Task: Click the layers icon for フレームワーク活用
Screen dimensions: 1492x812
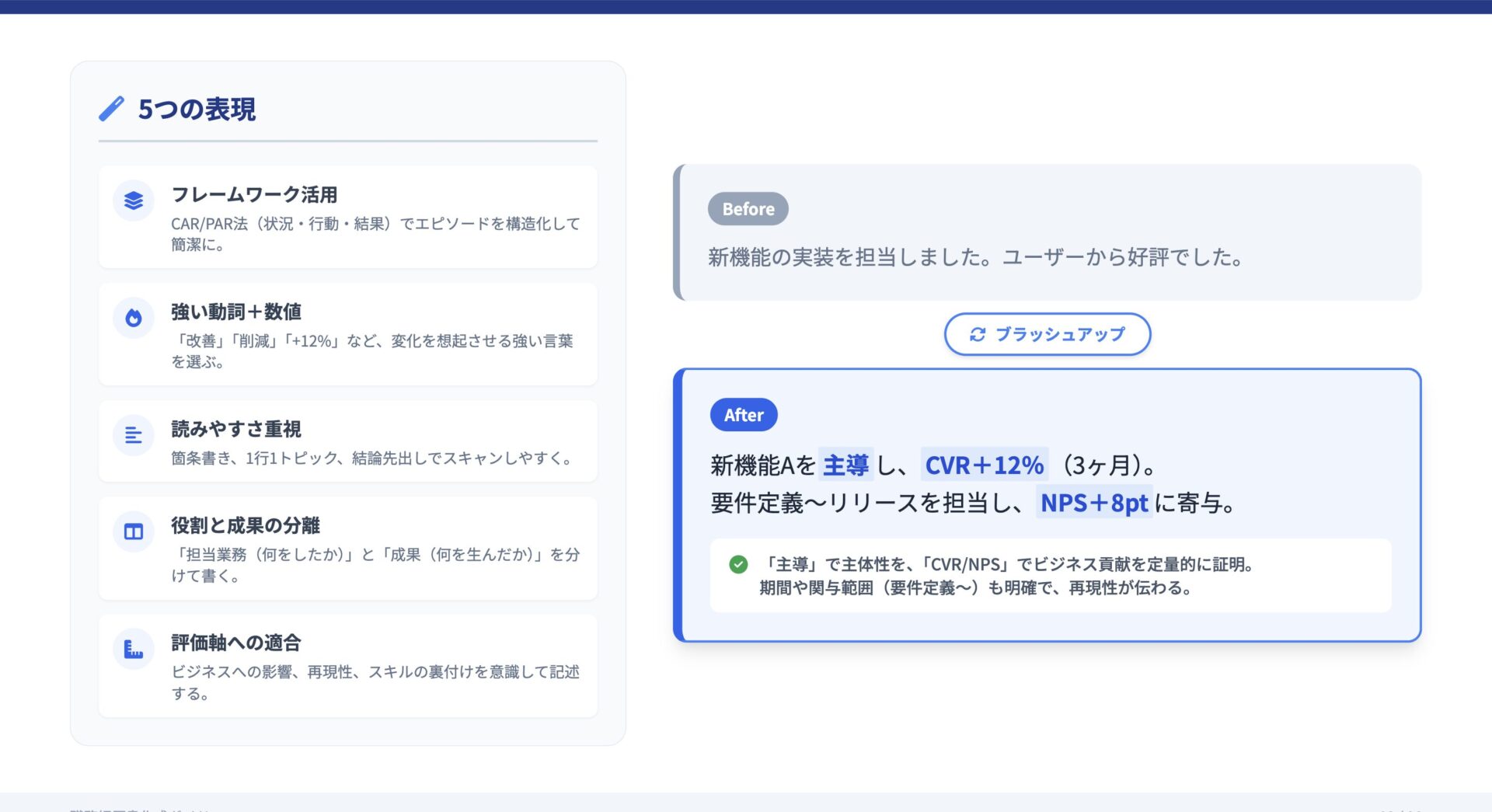Action: (x=134, y=200)
